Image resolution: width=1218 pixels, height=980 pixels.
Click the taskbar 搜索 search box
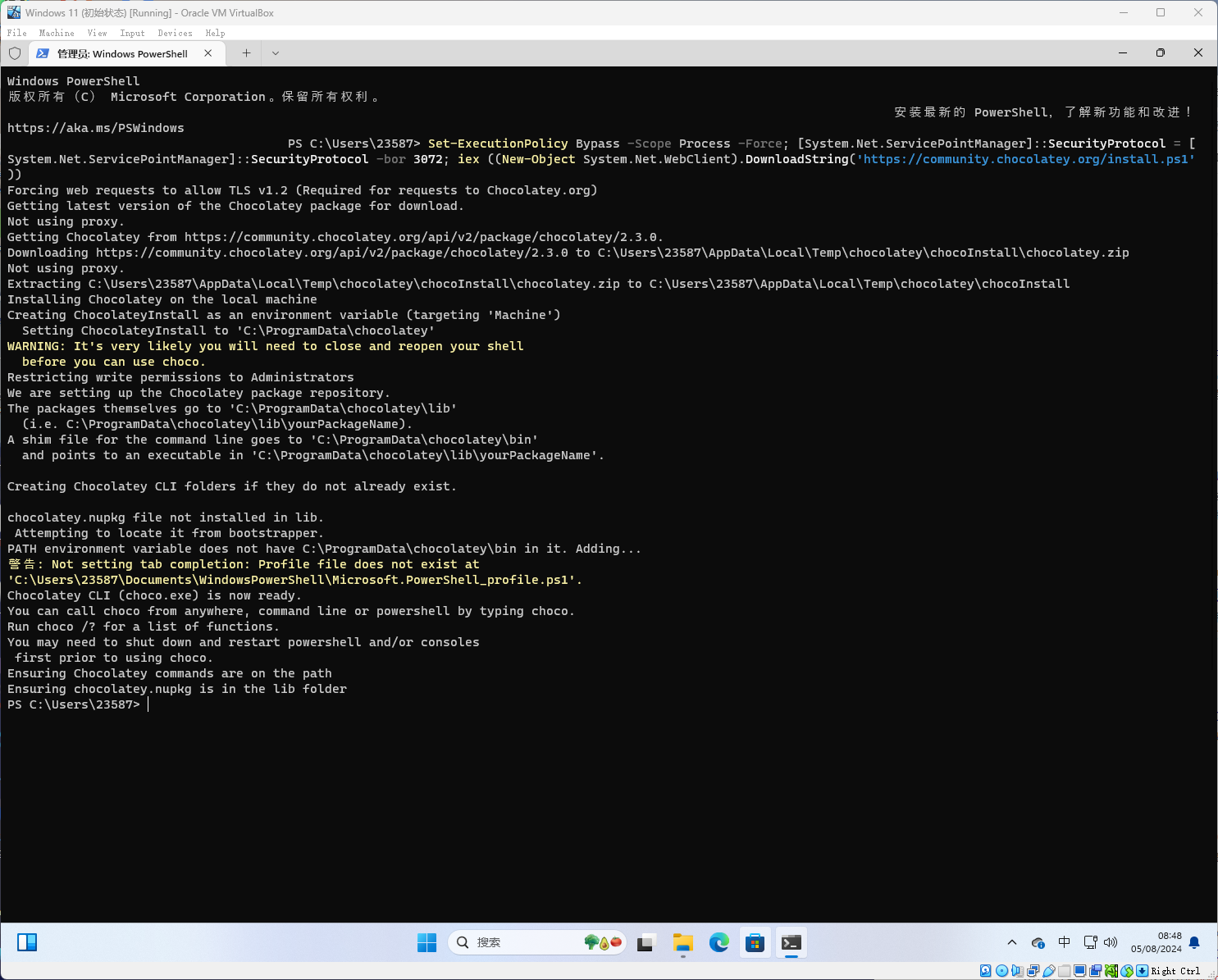537,942
